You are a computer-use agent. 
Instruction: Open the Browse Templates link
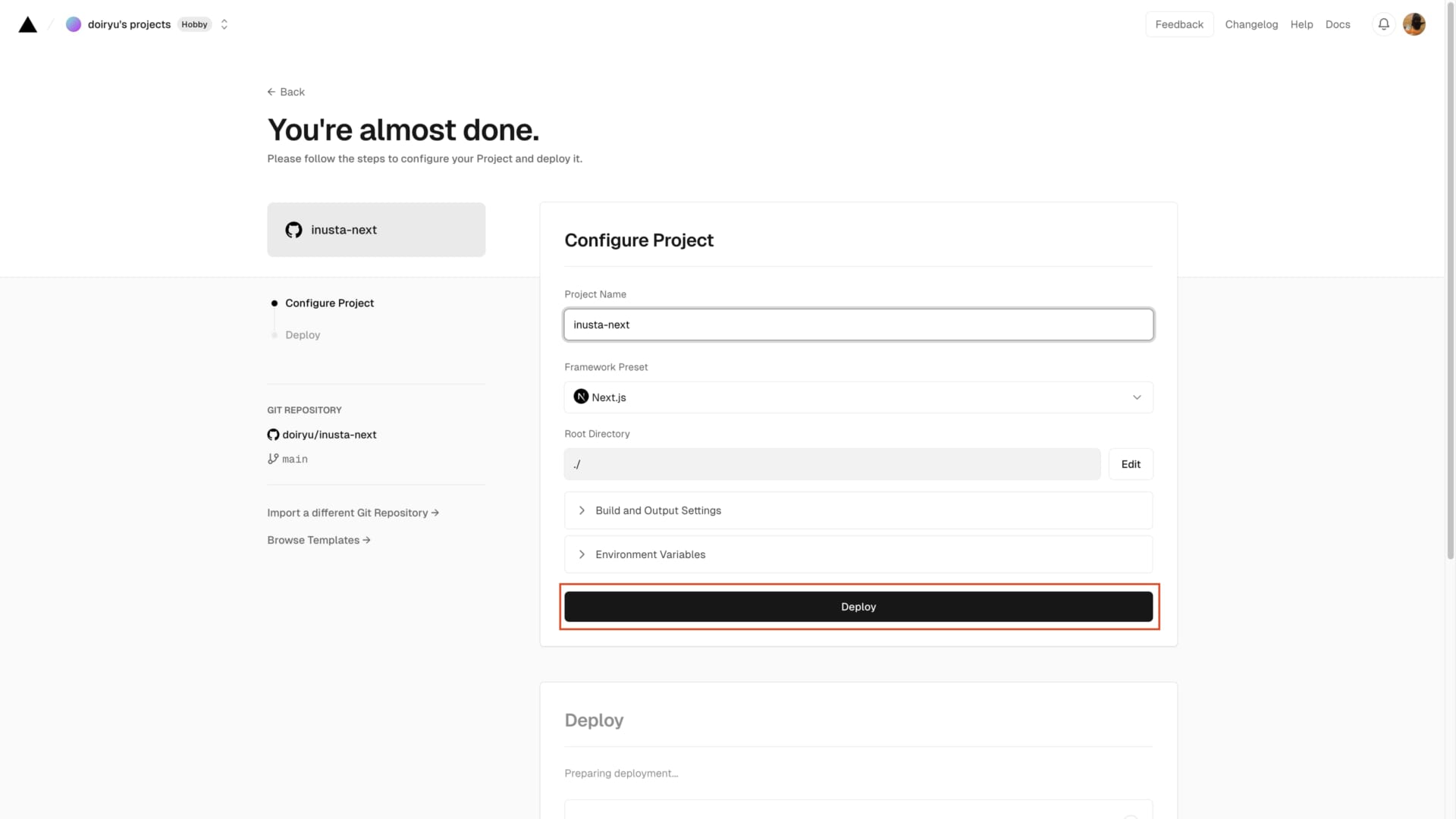point(318,541)
